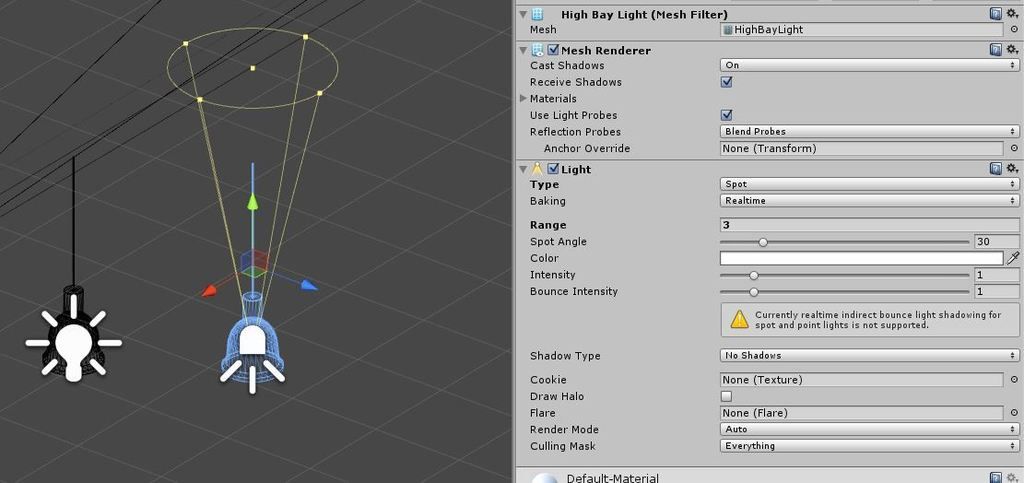1024x483 pixels.
Task: Click the Spot Angle property label
Action: (558, 242)
